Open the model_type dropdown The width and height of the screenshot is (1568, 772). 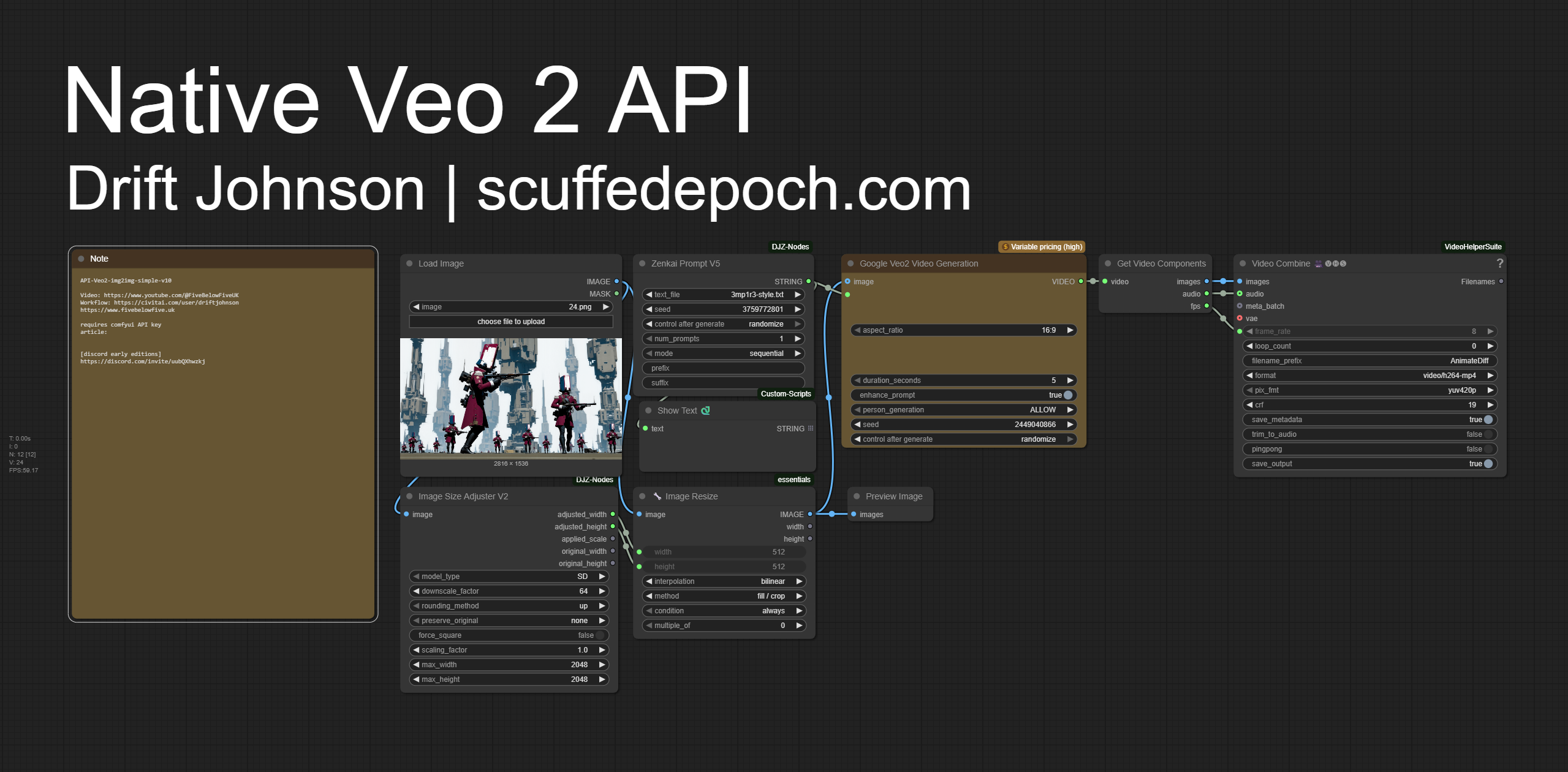(509, 577)
